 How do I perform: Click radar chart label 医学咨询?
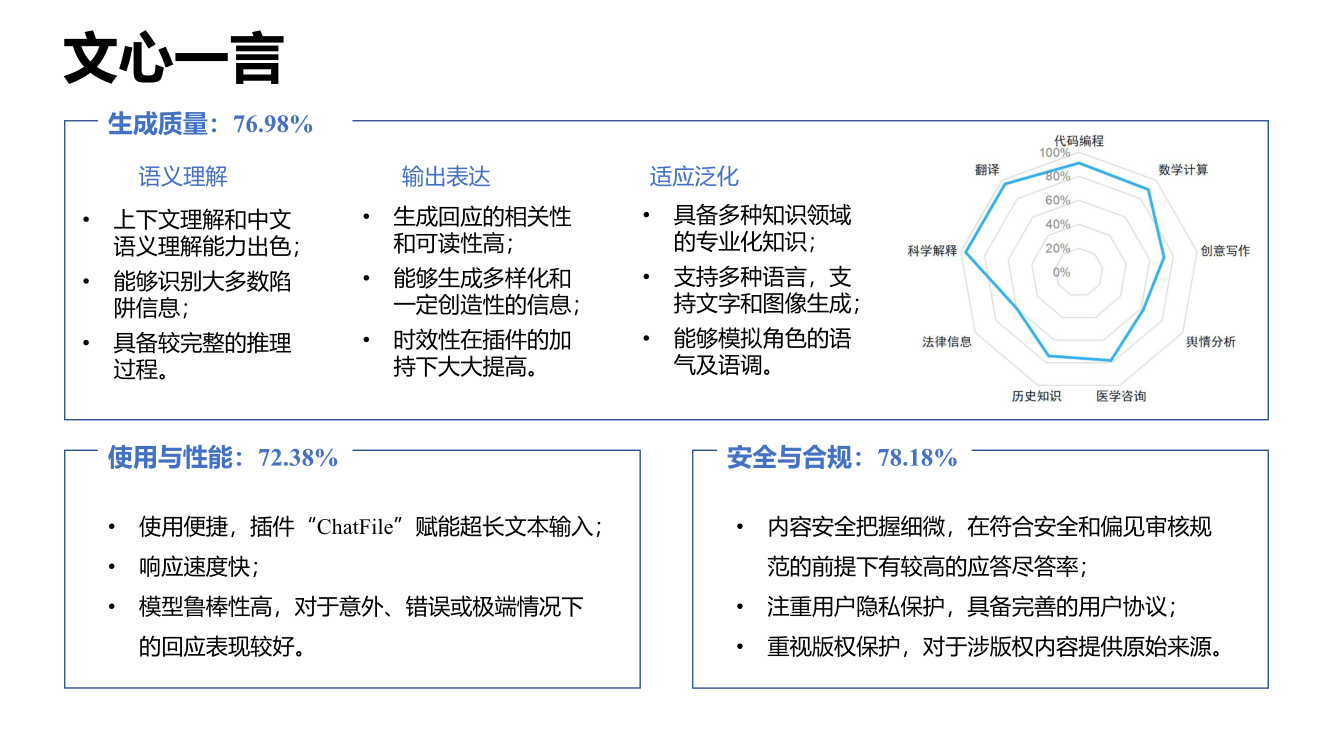click(x=1121, y=397)
